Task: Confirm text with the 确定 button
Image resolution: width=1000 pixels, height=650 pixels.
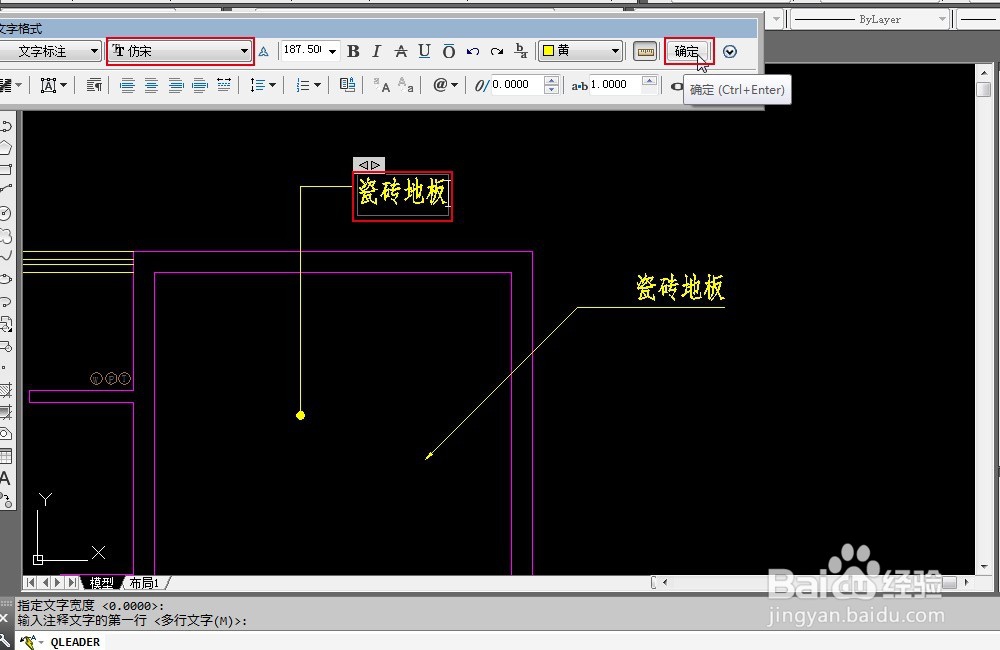Action: click(x=687, y=51)
